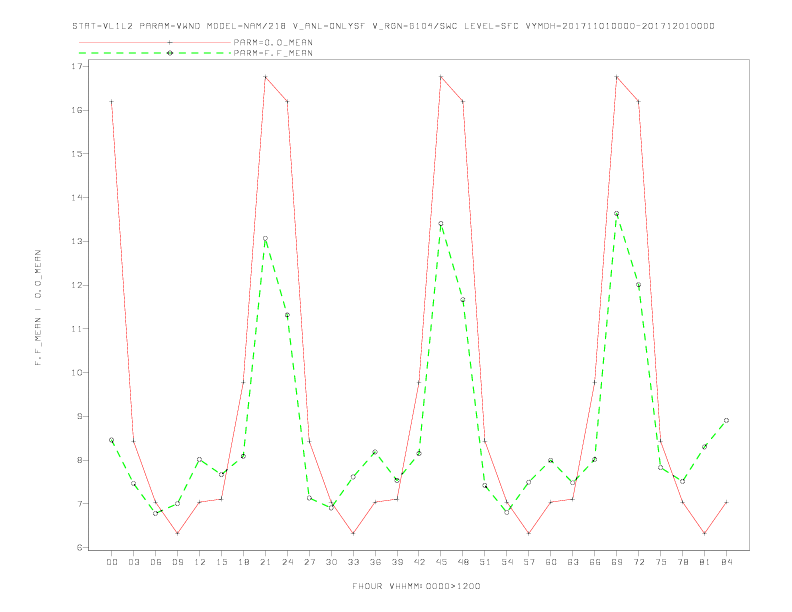Click the 36 tick label on the x-axis
792x612 pixels.
coord(375,562)
